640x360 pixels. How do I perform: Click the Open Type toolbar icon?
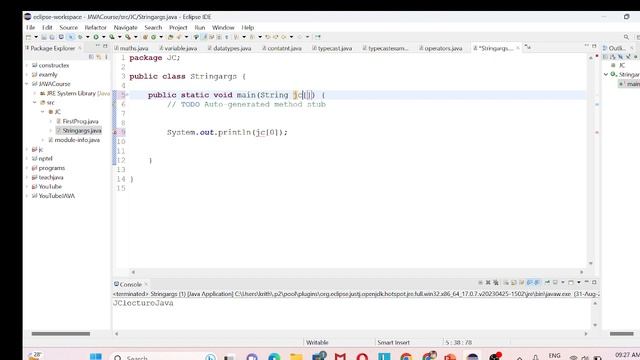tap(171, 37)
